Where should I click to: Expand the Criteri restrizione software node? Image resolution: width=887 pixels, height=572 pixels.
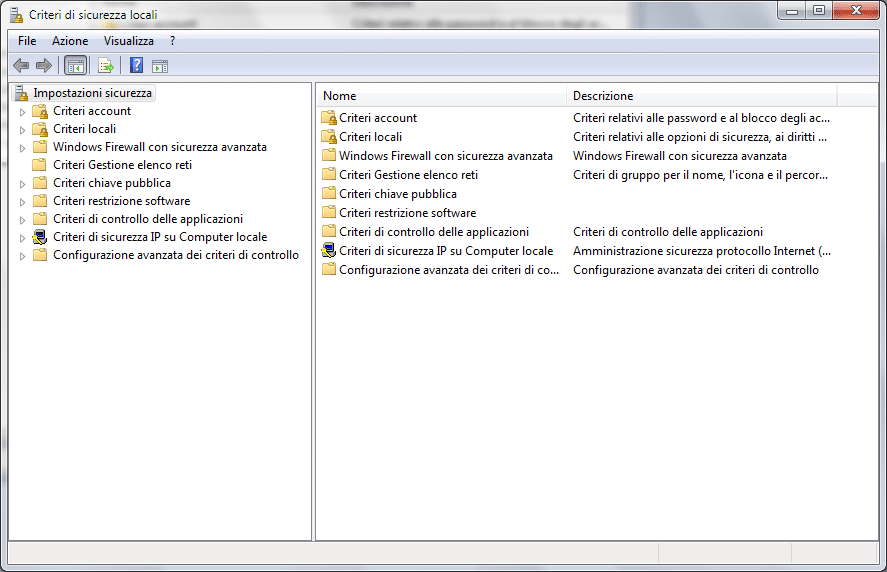[x=22, y=202]
